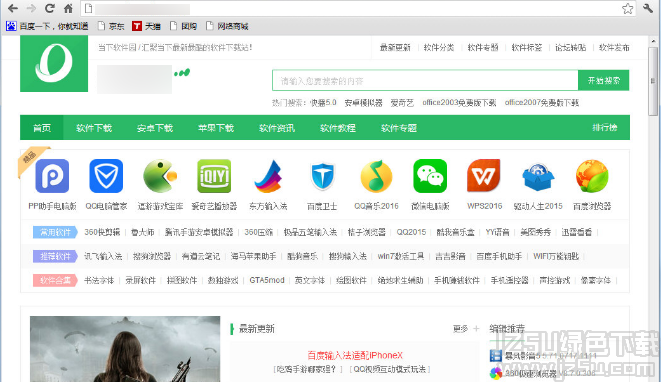Open the QQ音乐2016 icon
The height and width of the screenshot is (382, 661).
[x=376, y=176]
